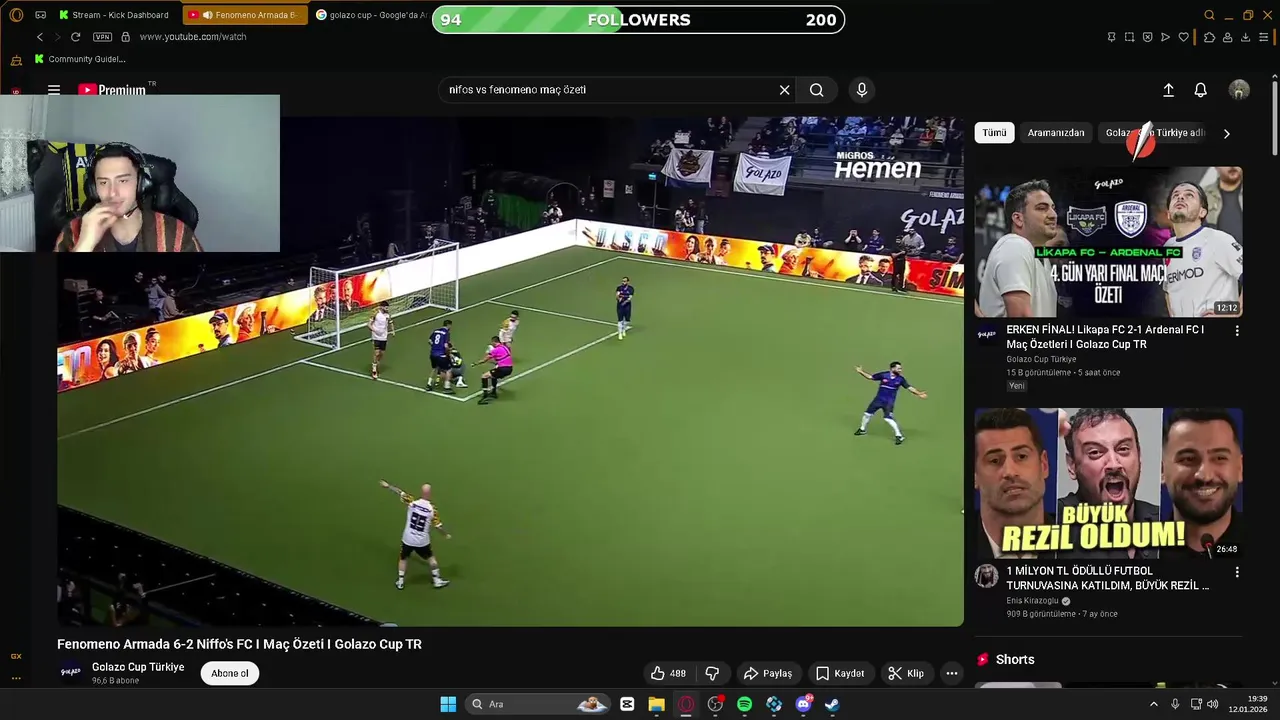Show hidden system tray icons

[1153, 704]
